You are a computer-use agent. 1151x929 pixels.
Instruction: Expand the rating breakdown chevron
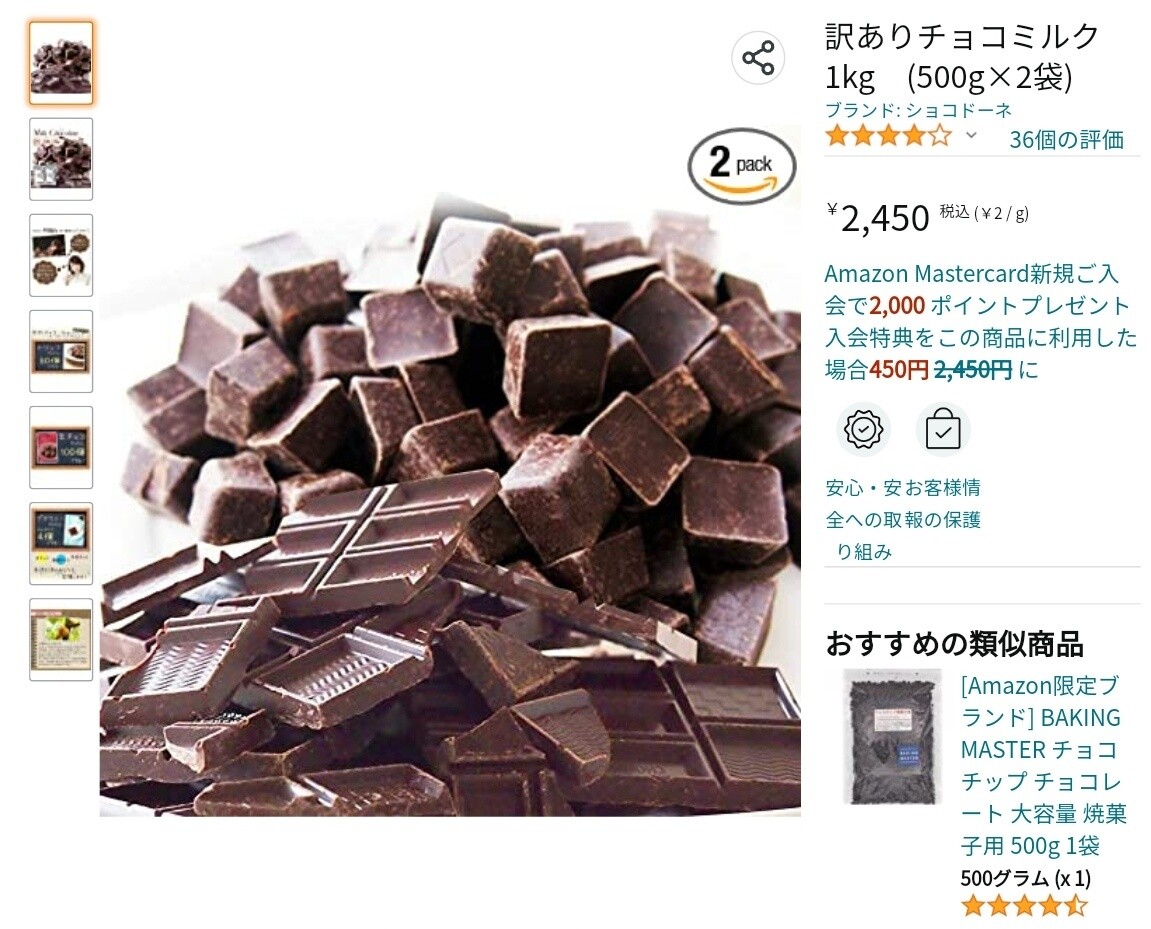pyautogui.click(x=971, y=136)
